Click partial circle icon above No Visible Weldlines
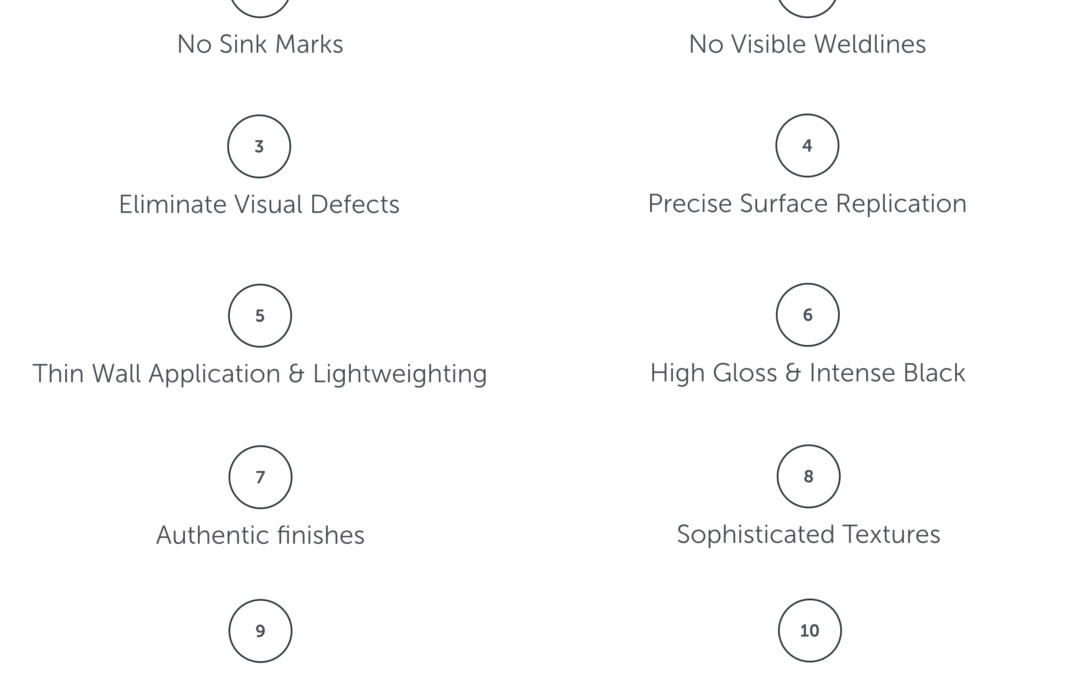This screenshot has height=675, width=1080. tap(807, 7)
